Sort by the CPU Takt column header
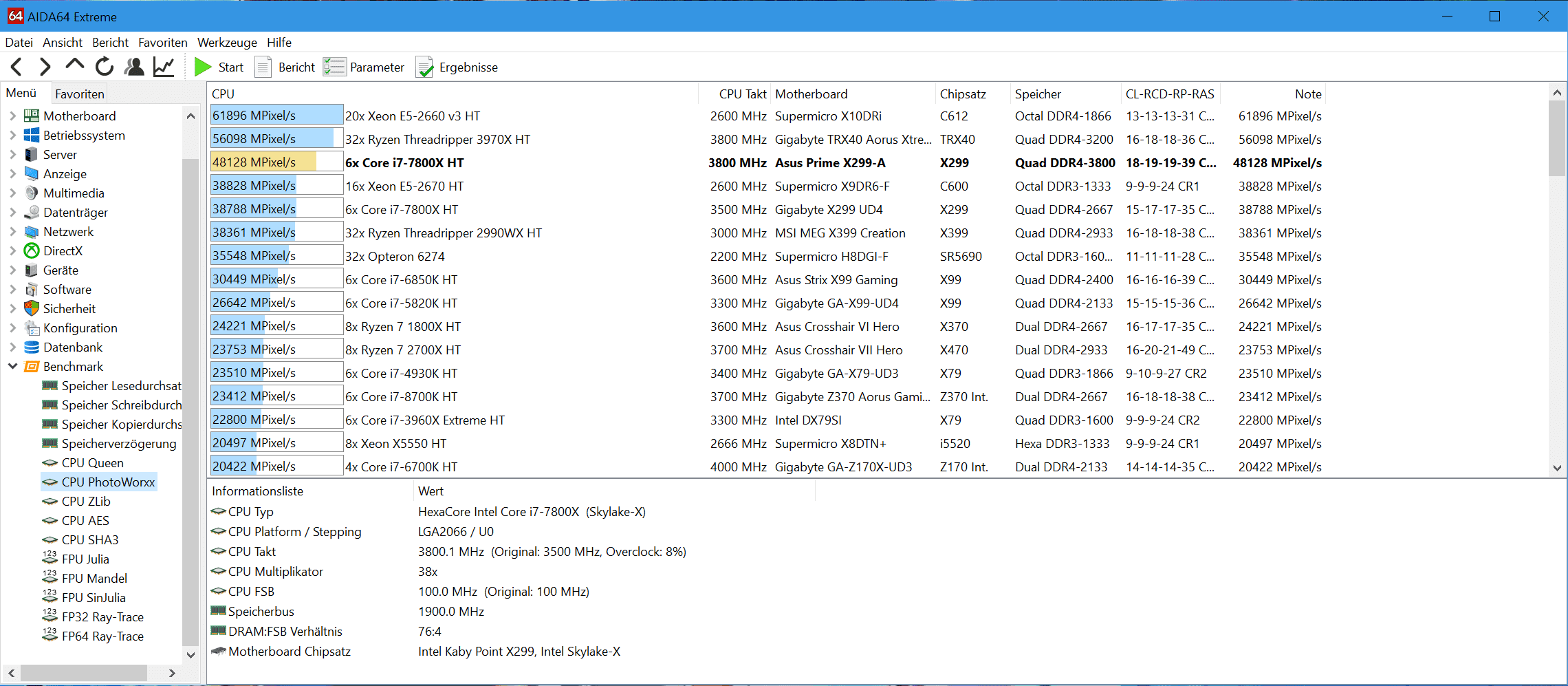The image size is (1568, 686). (734, 94)
